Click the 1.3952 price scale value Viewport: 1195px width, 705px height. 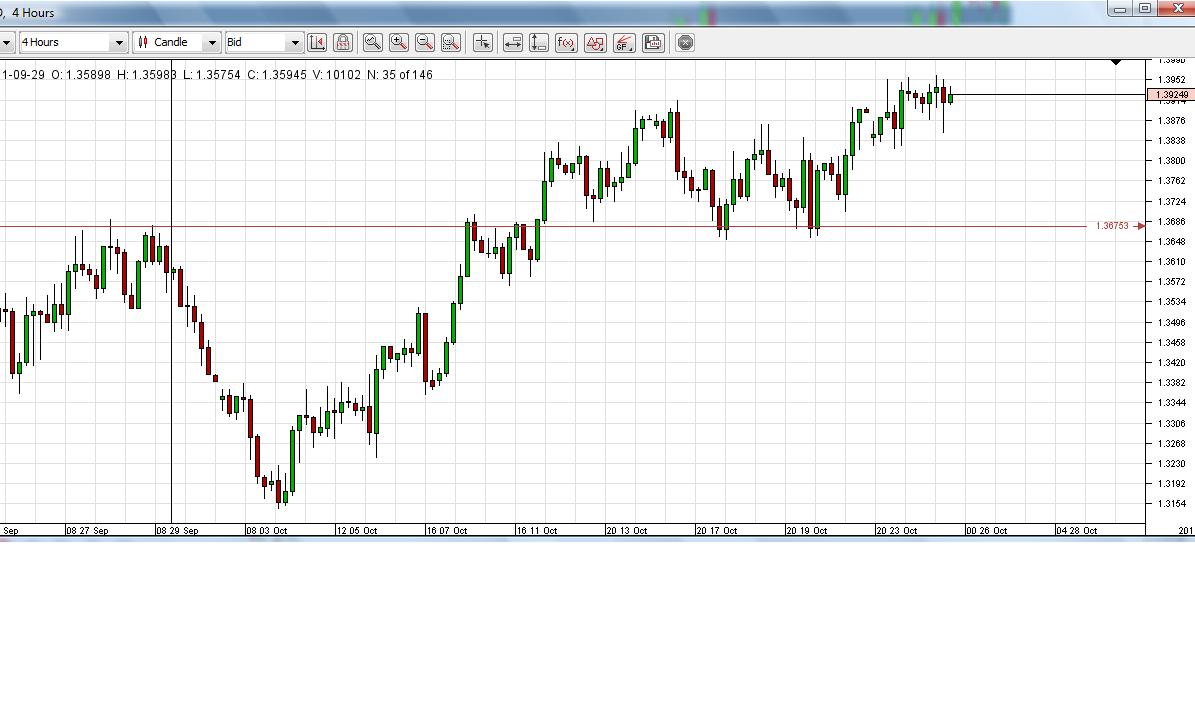tap(1171, 80)
